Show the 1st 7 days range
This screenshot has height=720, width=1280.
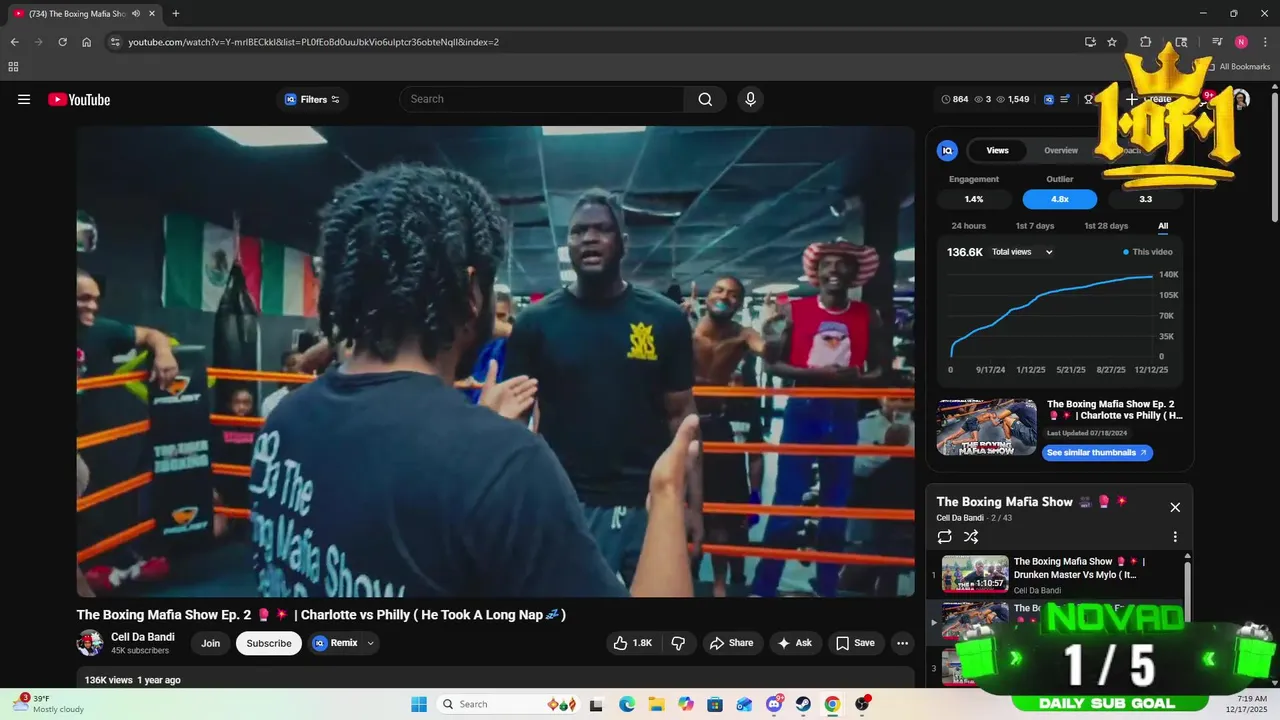point(1035,226)
